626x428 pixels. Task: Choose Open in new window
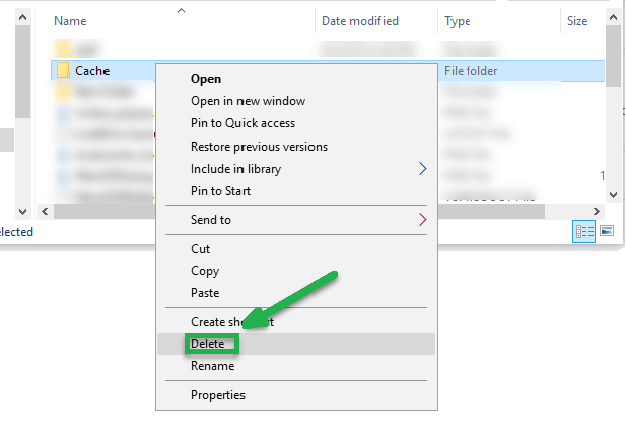(x=248, y=101)
